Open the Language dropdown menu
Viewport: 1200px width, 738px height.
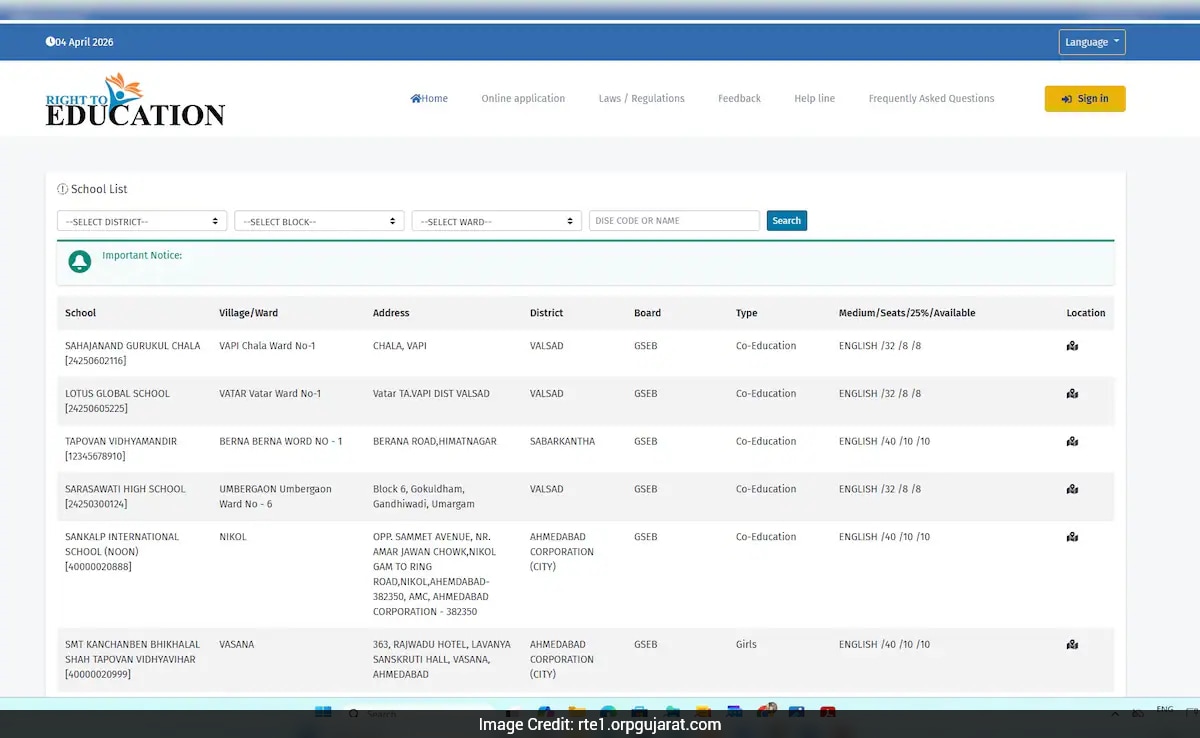[x=1091, y=42]
